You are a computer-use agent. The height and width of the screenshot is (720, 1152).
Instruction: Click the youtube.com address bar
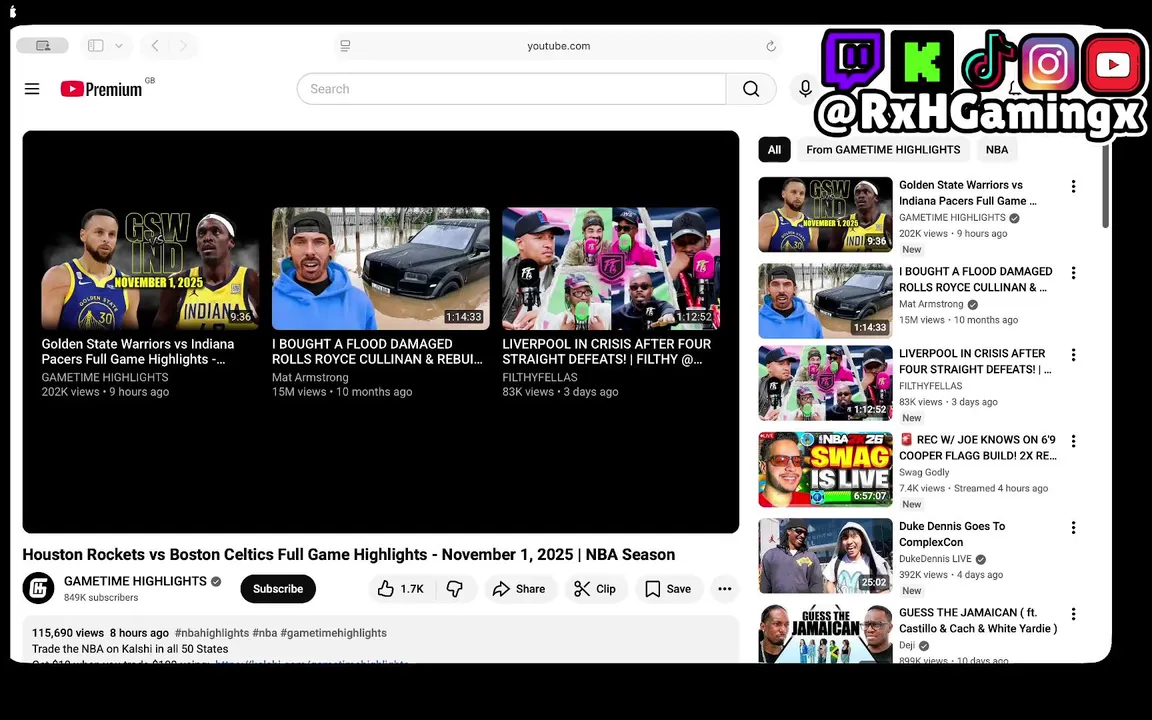pyautogui.click(x=558, y=46)
